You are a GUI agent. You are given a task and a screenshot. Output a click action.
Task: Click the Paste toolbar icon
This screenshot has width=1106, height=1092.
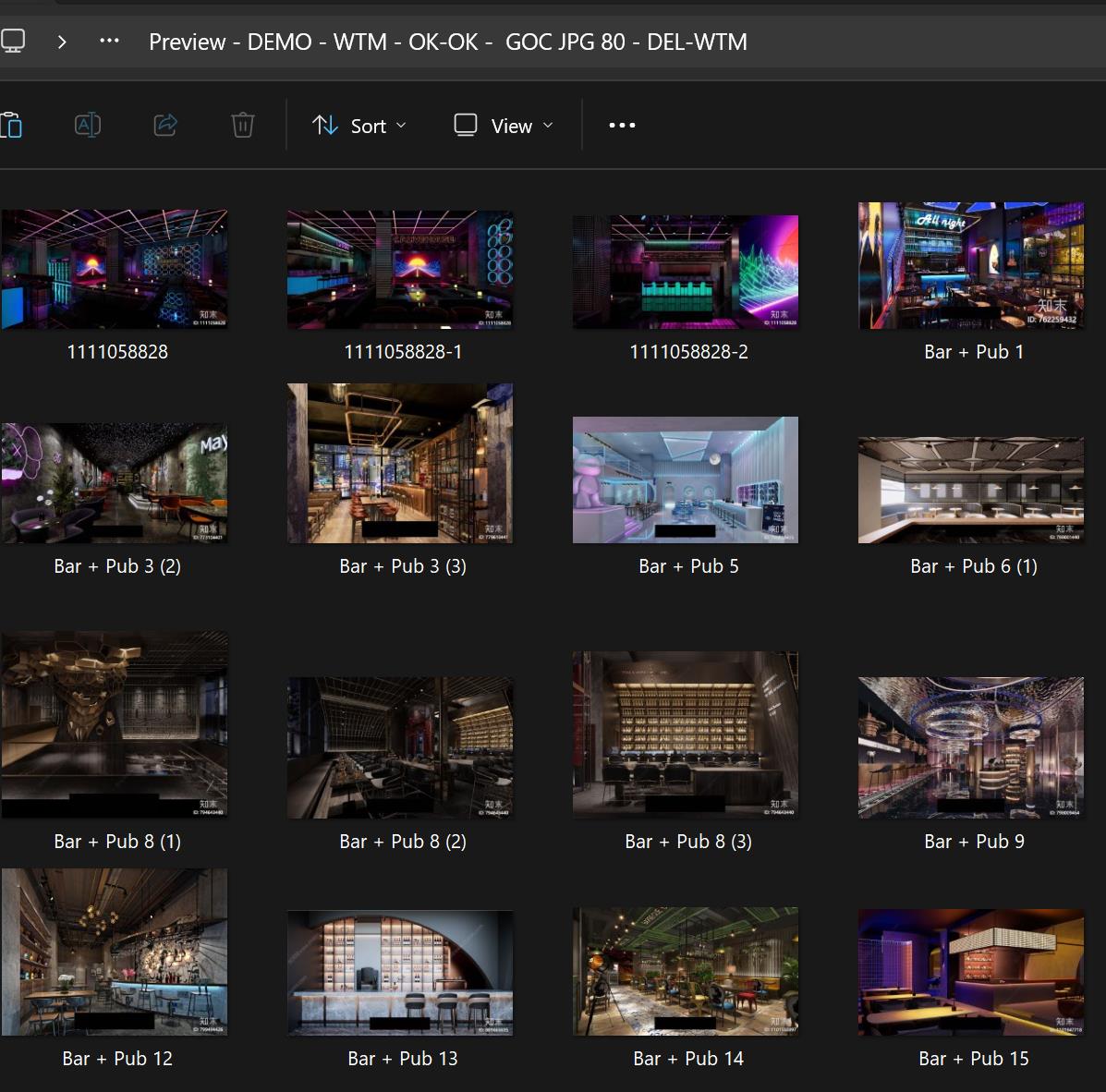click(11, 126)
